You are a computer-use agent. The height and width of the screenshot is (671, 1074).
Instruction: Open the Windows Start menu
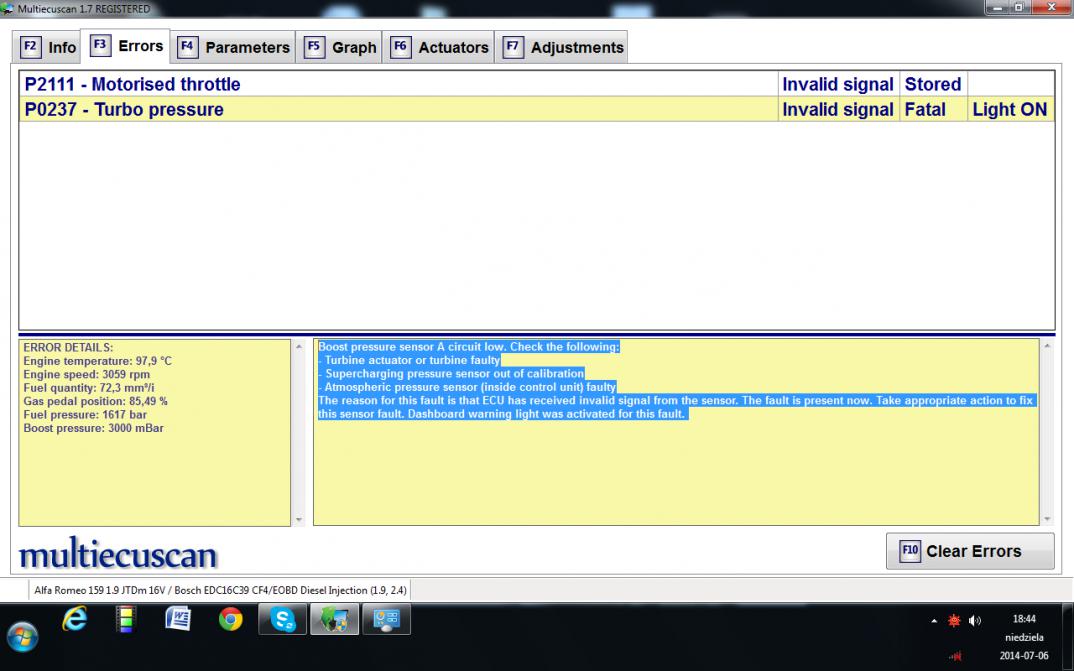pyautogui.click(x=23, y=637)
